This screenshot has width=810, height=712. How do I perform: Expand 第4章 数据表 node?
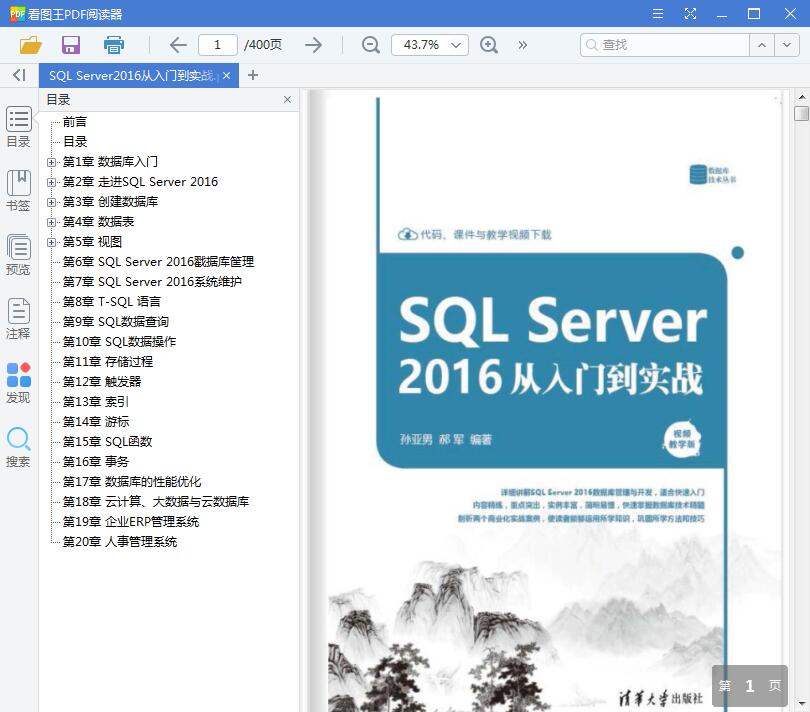(x=51, y=222)
